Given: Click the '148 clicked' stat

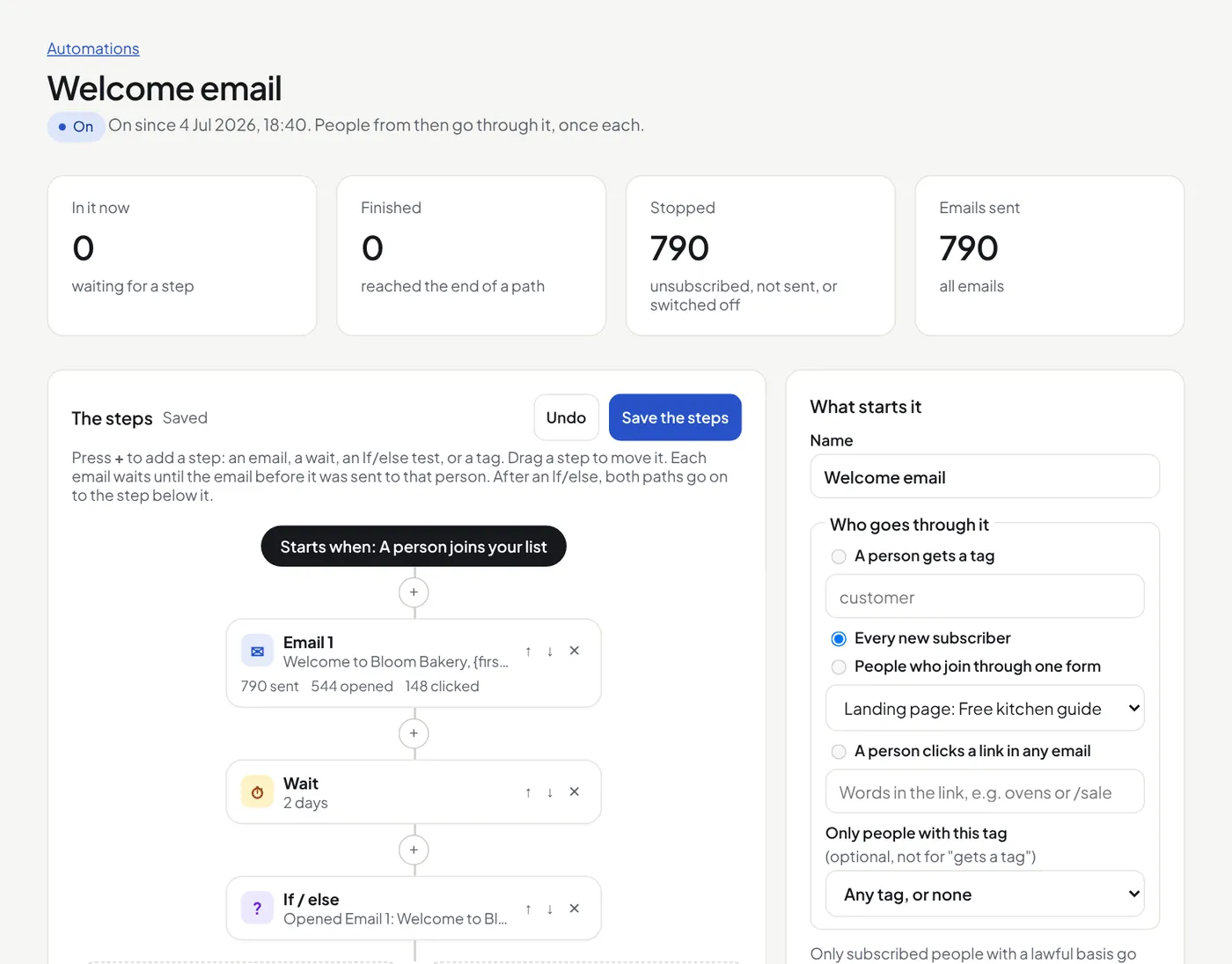Looking at the screenshot, I should 442,686.
